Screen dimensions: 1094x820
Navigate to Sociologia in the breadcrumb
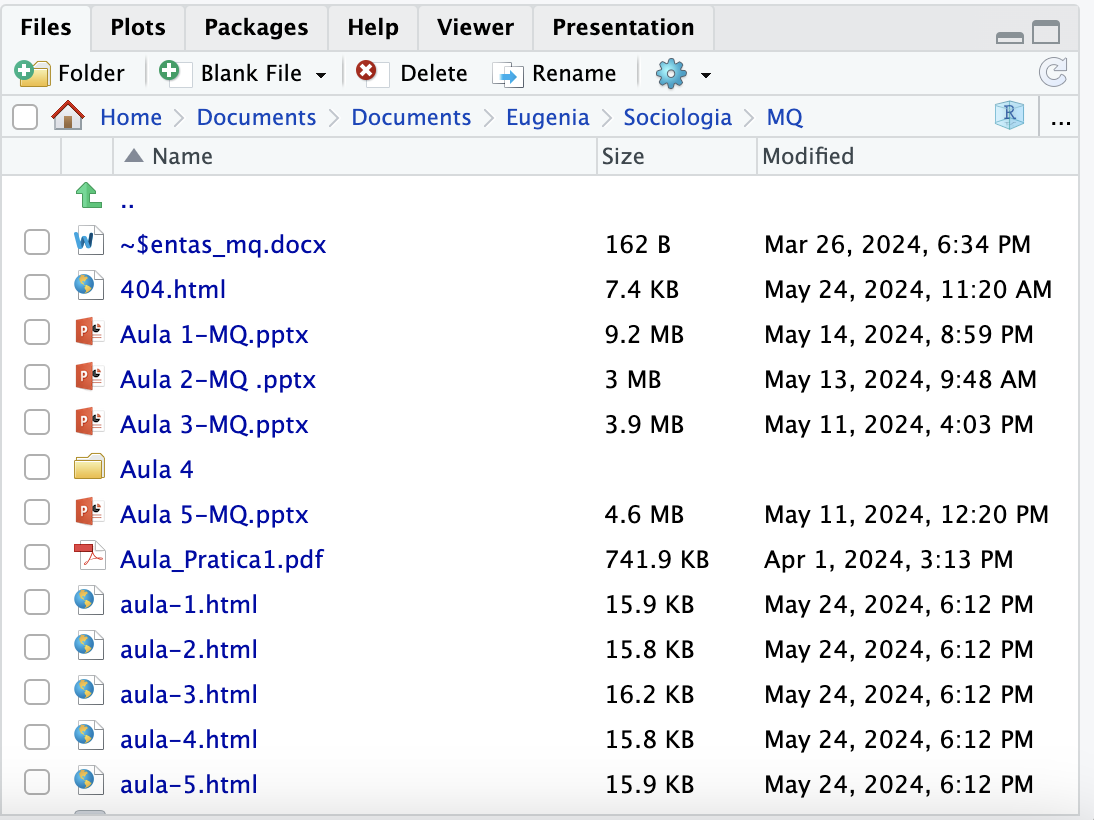677,117
